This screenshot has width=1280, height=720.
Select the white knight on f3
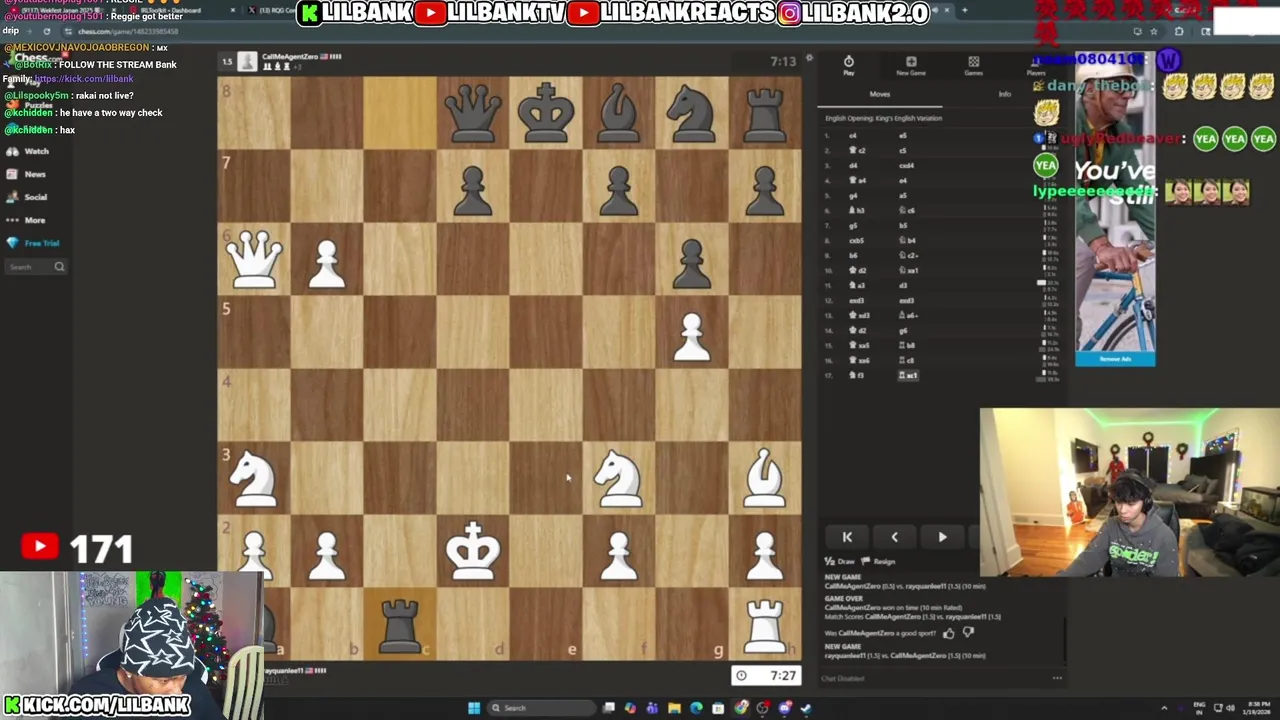(x=618, y=477)
